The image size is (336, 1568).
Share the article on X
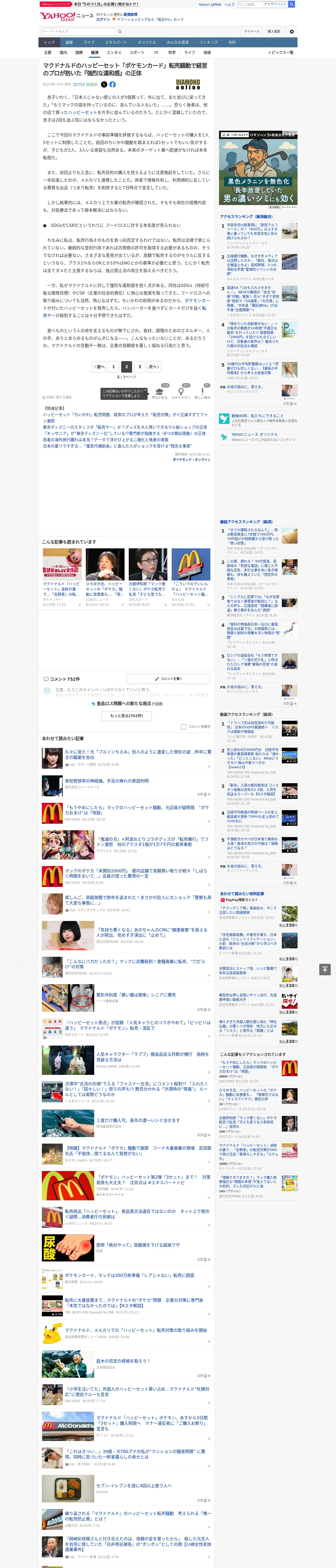point(104,85)
